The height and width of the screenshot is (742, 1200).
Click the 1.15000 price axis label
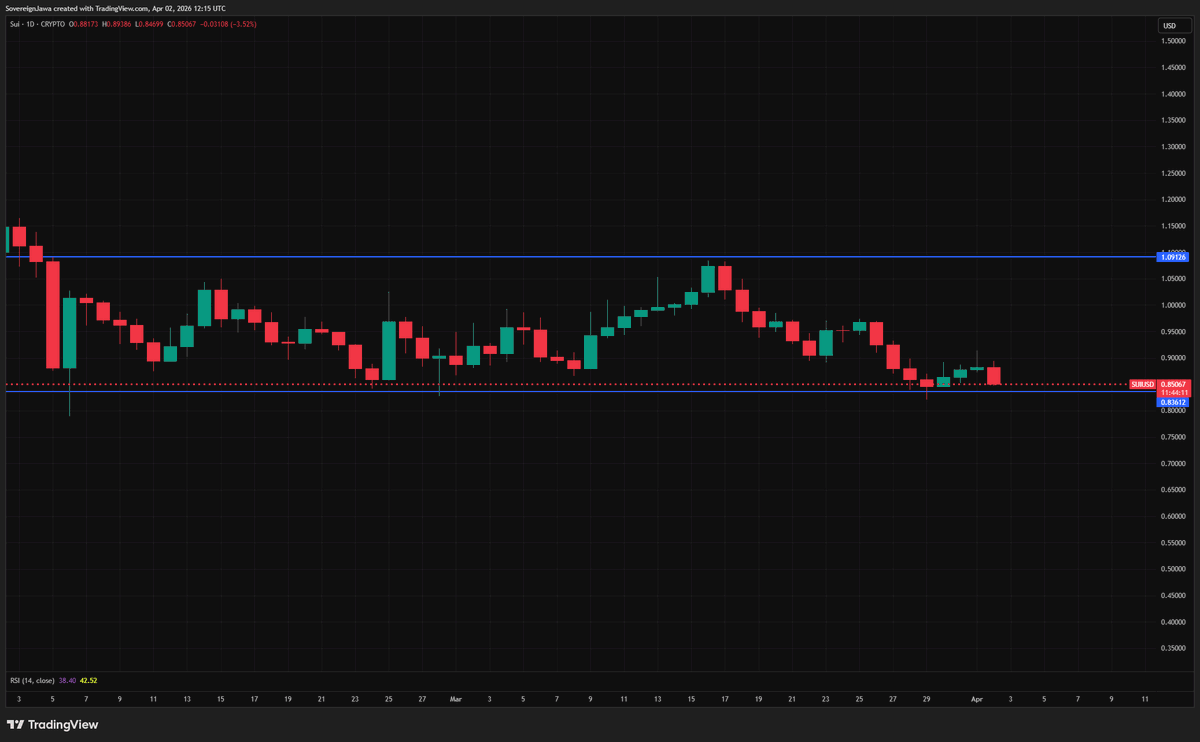[1173, 226]
